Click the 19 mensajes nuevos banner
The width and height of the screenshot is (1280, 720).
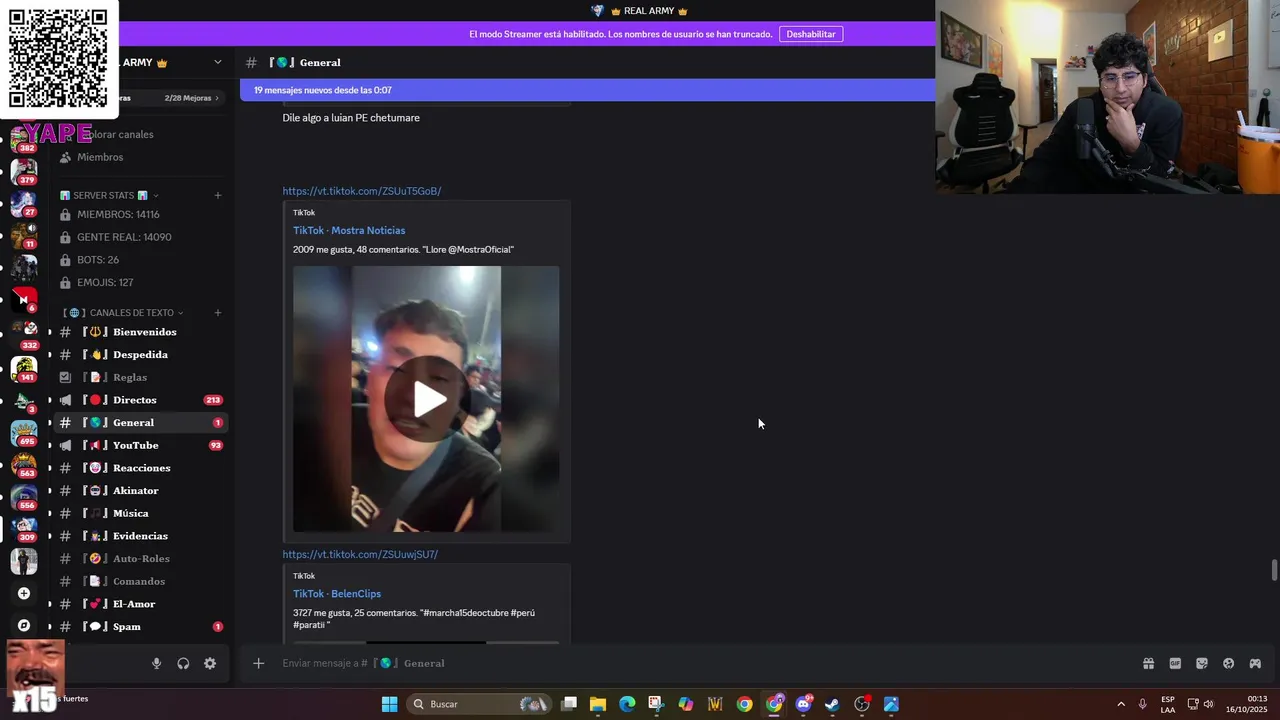(x=587, y=90)
